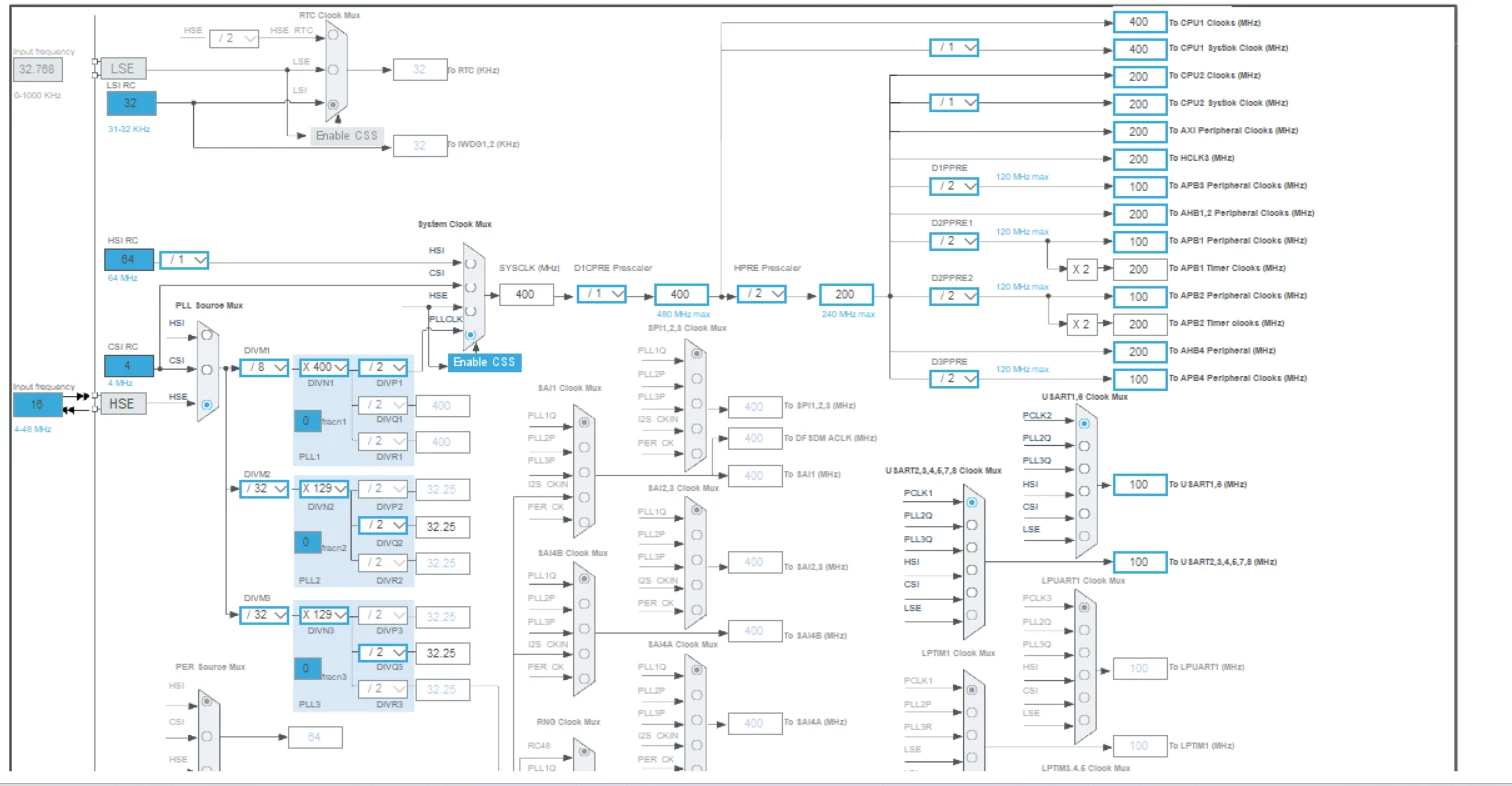Open the DIVM1 /8 dropdown
This screenshot has height=786, width=1512.
(x=265, y=367)
